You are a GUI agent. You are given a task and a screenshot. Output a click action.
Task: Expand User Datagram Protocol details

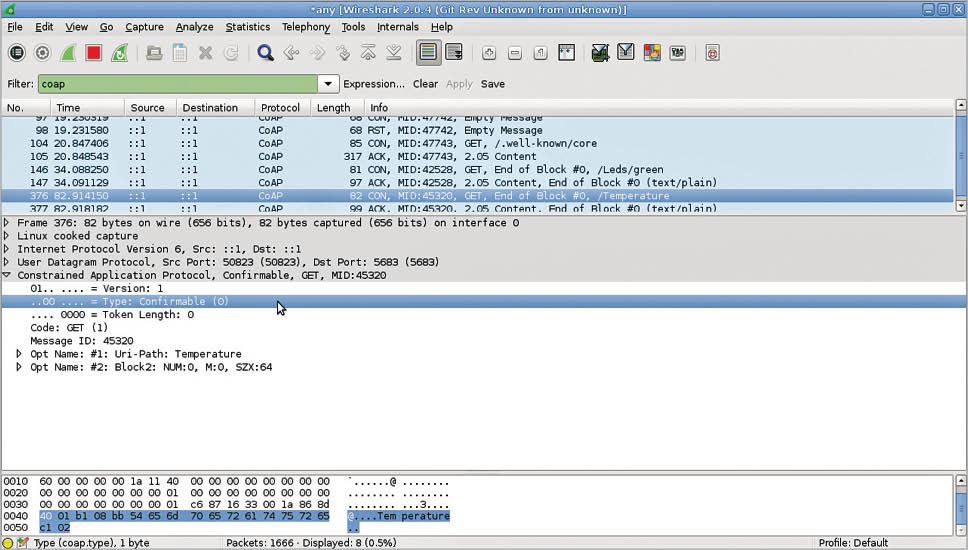coord(8,262)
